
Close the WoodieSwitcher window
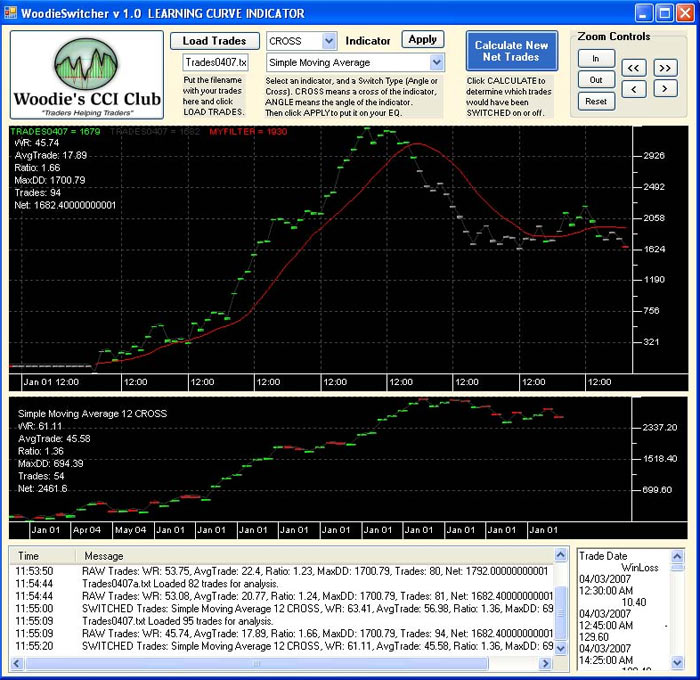[x=685, y=13]
